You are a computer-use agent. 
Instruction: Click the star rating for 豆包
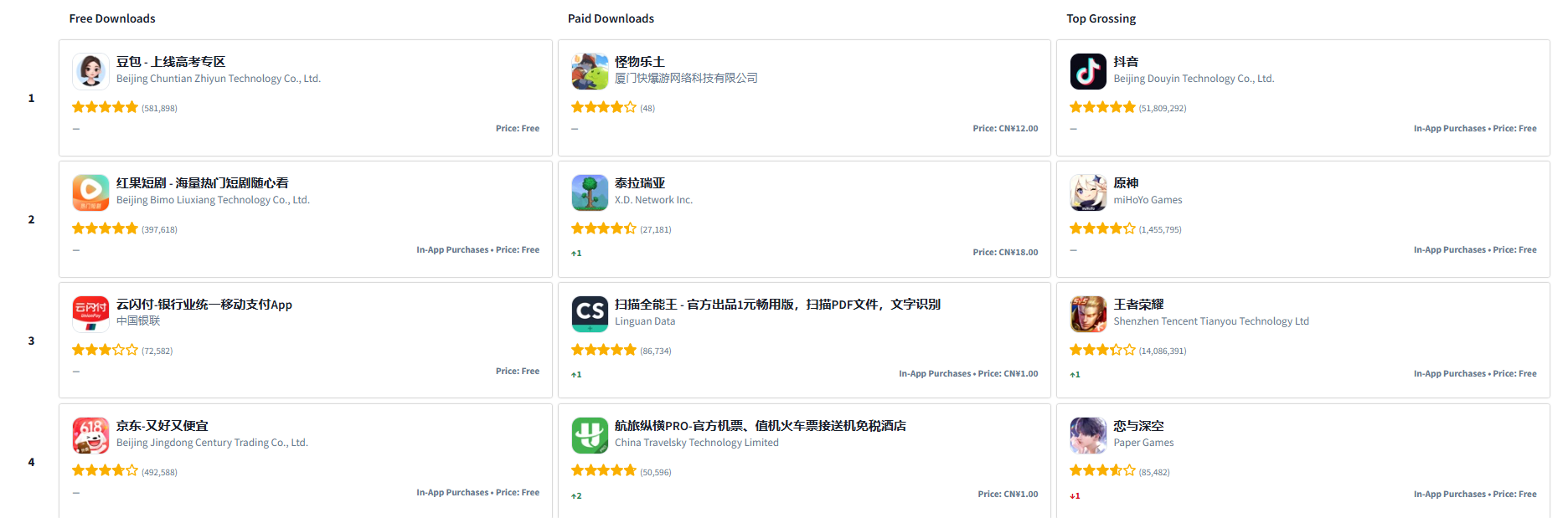coord(105,107)
